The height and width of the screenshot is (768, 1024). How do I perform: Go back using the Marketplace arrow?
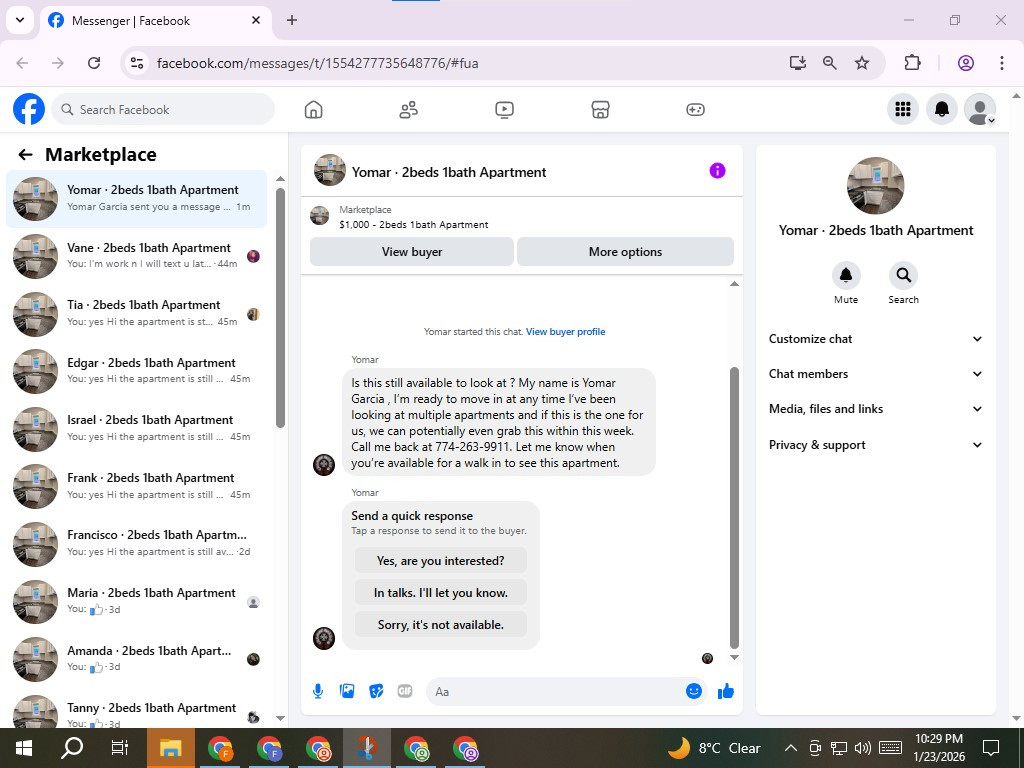[x=25, y=155]
